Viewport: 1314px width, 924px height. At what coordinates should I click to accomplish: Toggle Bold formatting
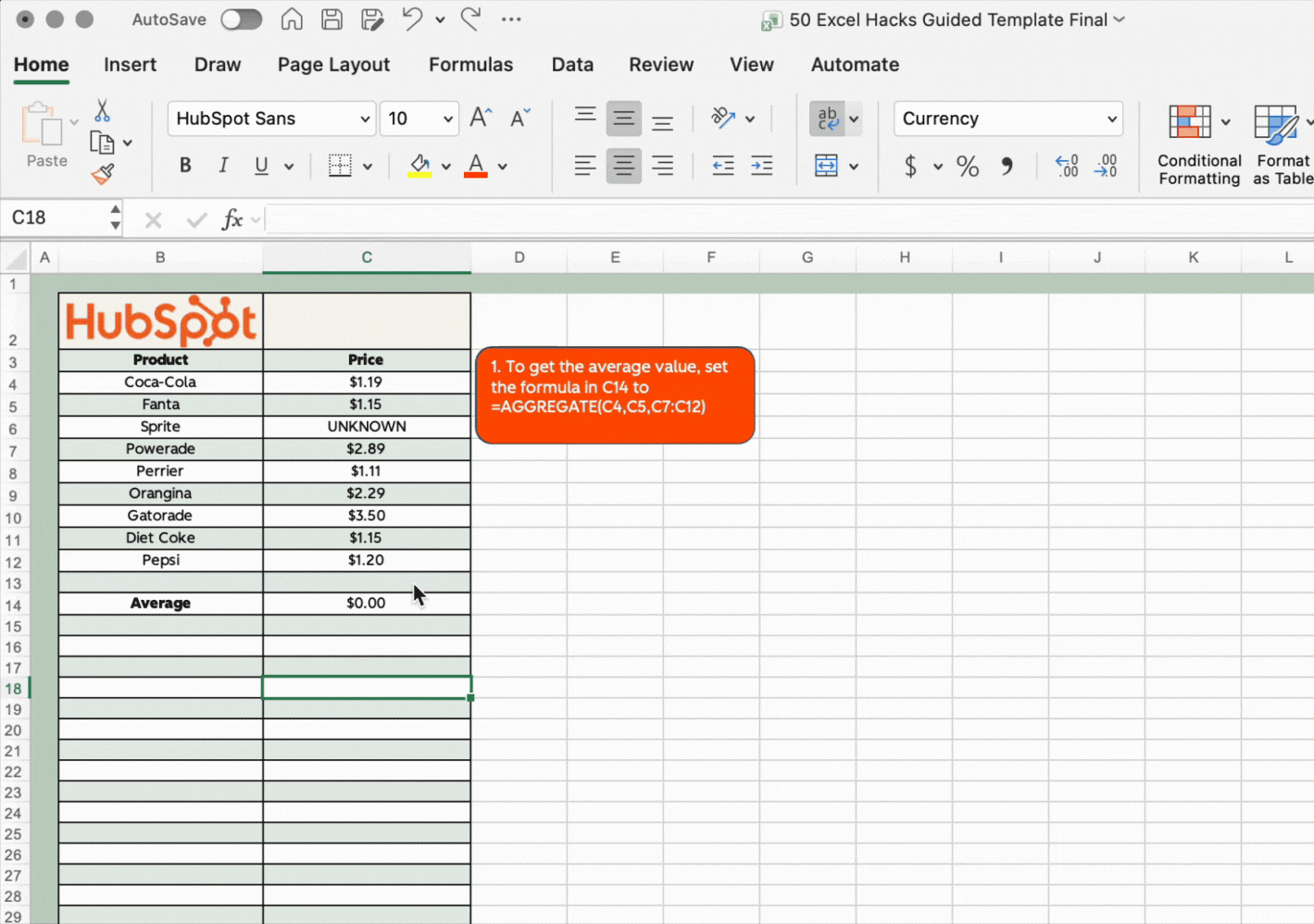pyautogui.click(x=185, y=166)
